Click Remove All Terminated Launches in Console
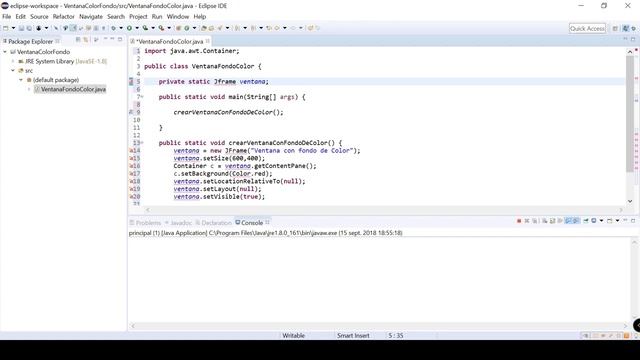 (535, 221)
